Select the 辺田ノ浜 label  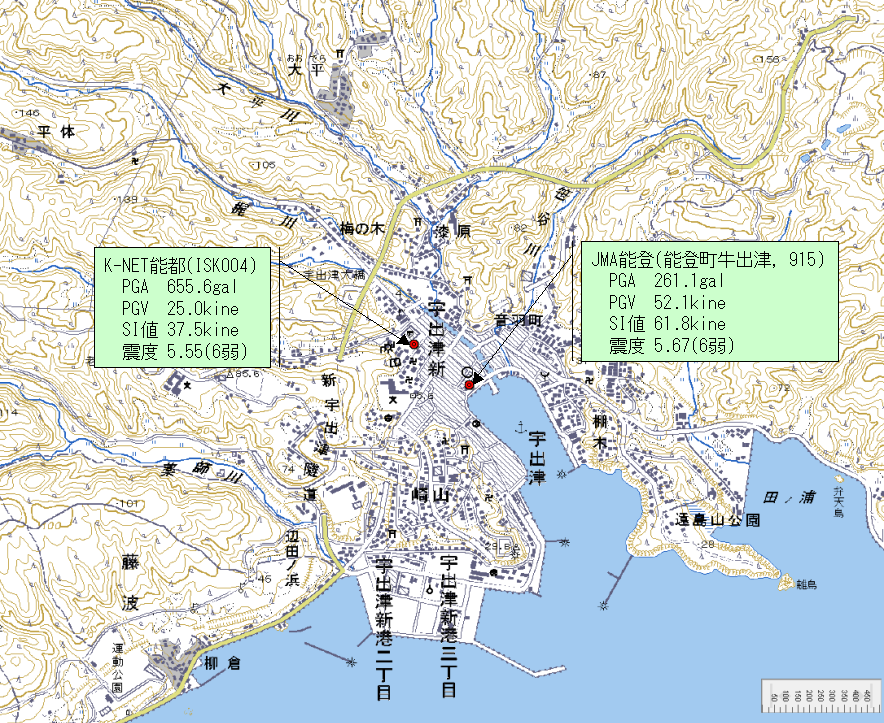[x=291, y=556]
